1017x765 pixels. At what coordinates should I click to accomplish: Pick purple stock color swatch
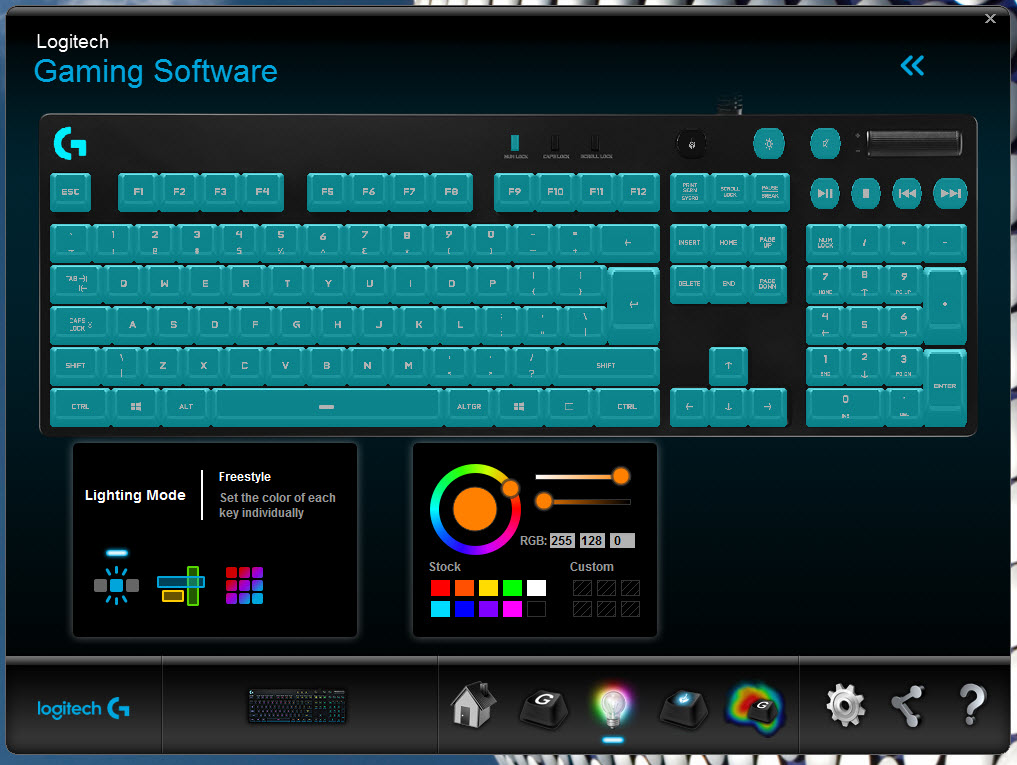click(x=488, y=609)
